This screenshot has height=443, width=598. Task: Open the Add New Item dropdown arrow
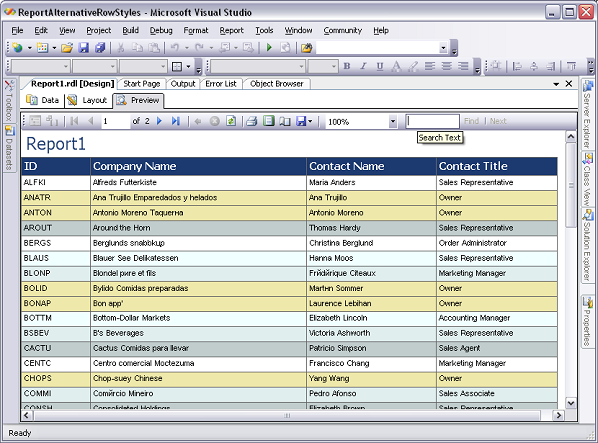coord(54,48)
